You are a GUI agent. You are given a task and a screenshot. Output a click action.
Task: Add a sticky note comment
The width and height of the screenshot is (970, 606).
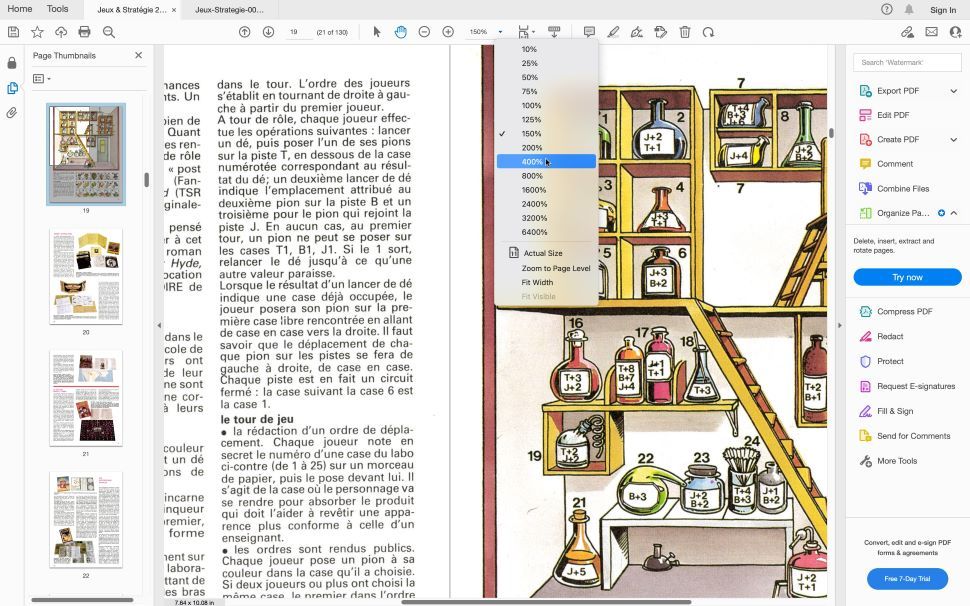click(590, 31)
